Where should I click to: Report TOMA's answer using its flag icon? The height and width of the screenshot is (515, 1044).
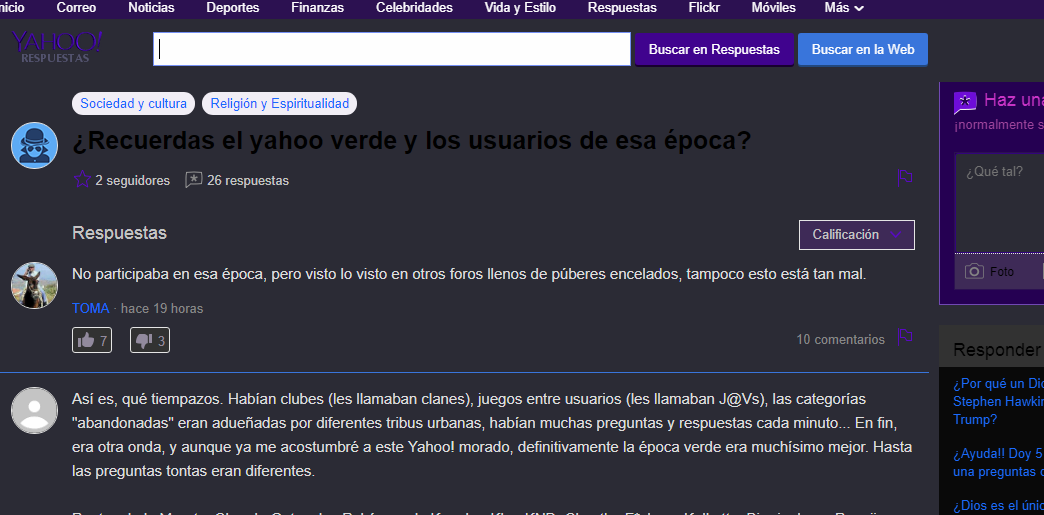pyautogui.click(x=905, y=337)
